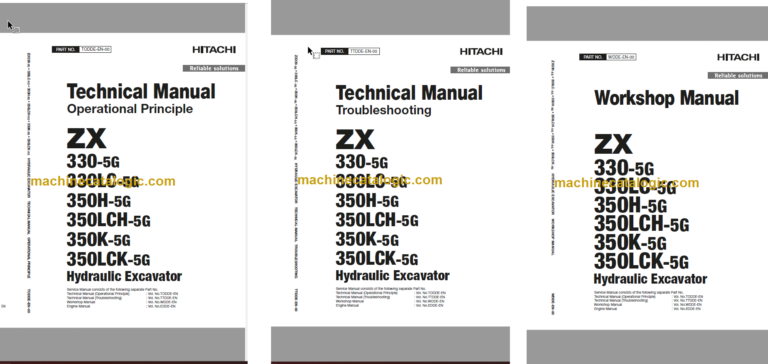
Task: Click the large ZX text on Troubleshooting cover
Action: (x=355, y=140)
